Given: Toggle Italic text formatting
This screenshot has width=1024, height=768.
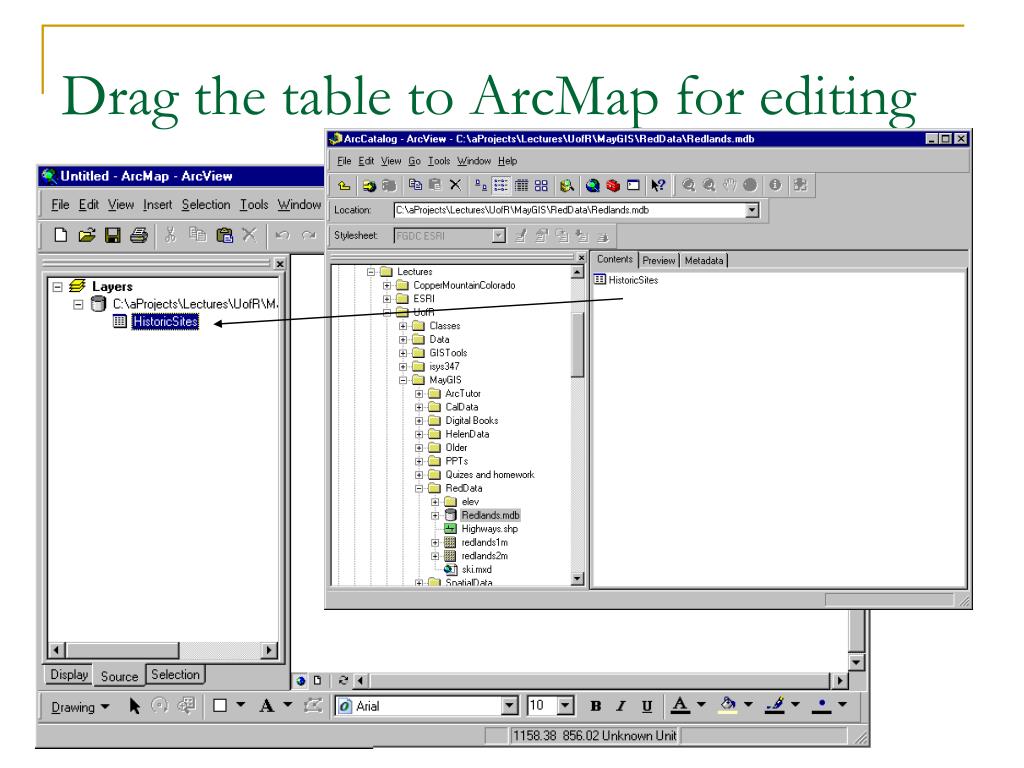Looking at the screenshot, I should (620, 706).
